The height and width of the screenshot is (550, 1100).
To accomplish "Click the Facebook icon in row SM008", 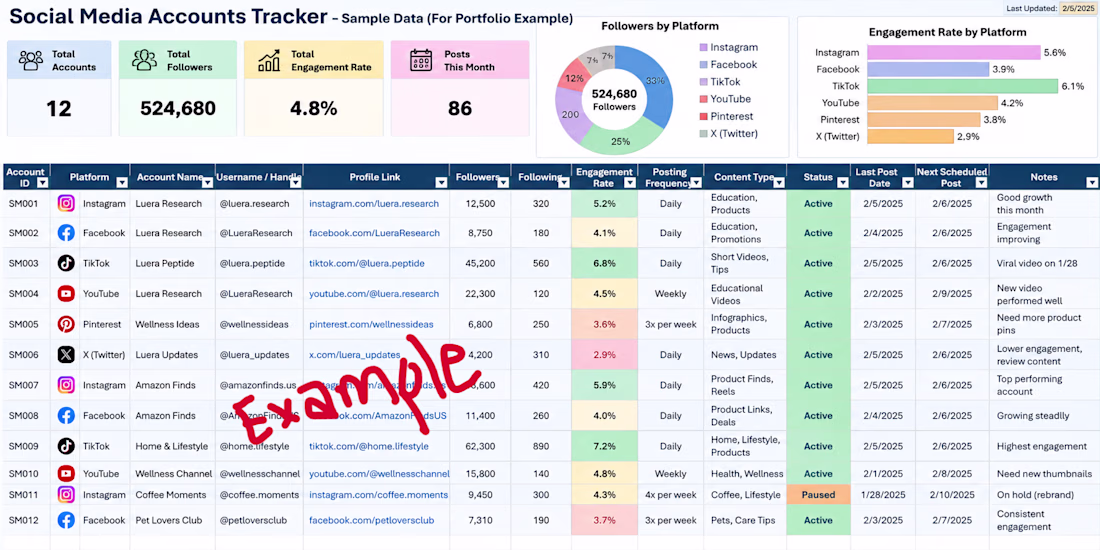I will [66, 415].
